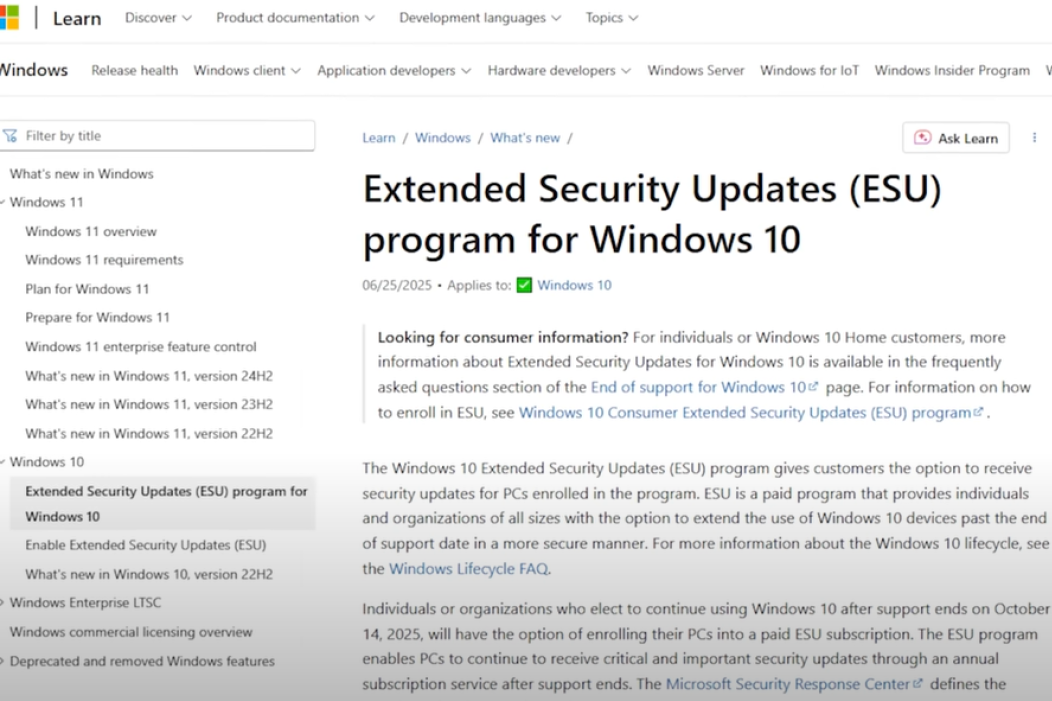Image resolution: width=1052 pixels, height=701 pixels.
Task: Collapse the Windows 11 tree section
Action: [4, 203]
